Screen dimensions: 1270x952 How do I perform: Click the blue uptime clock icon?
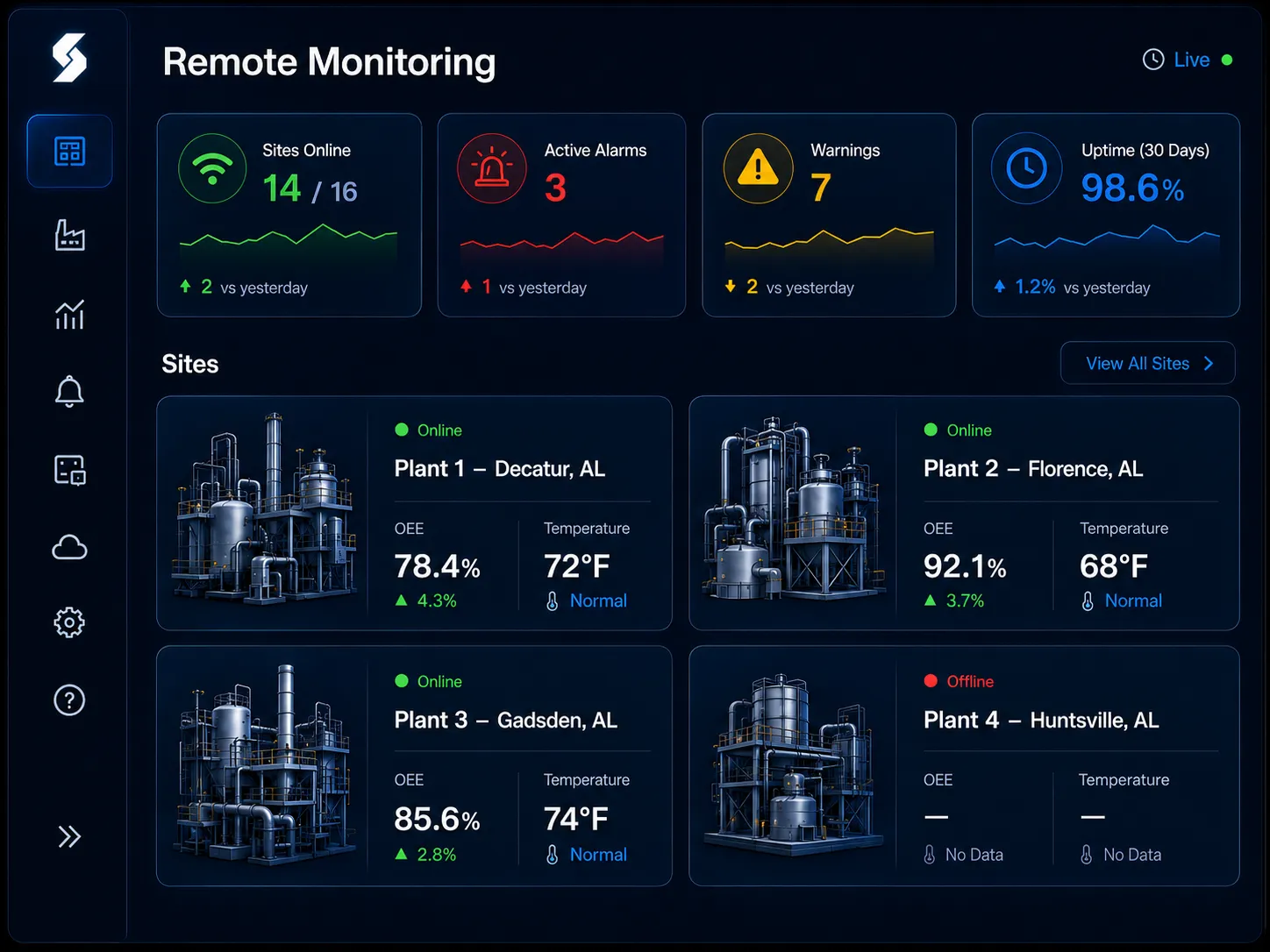click(x=1026, y=168)
